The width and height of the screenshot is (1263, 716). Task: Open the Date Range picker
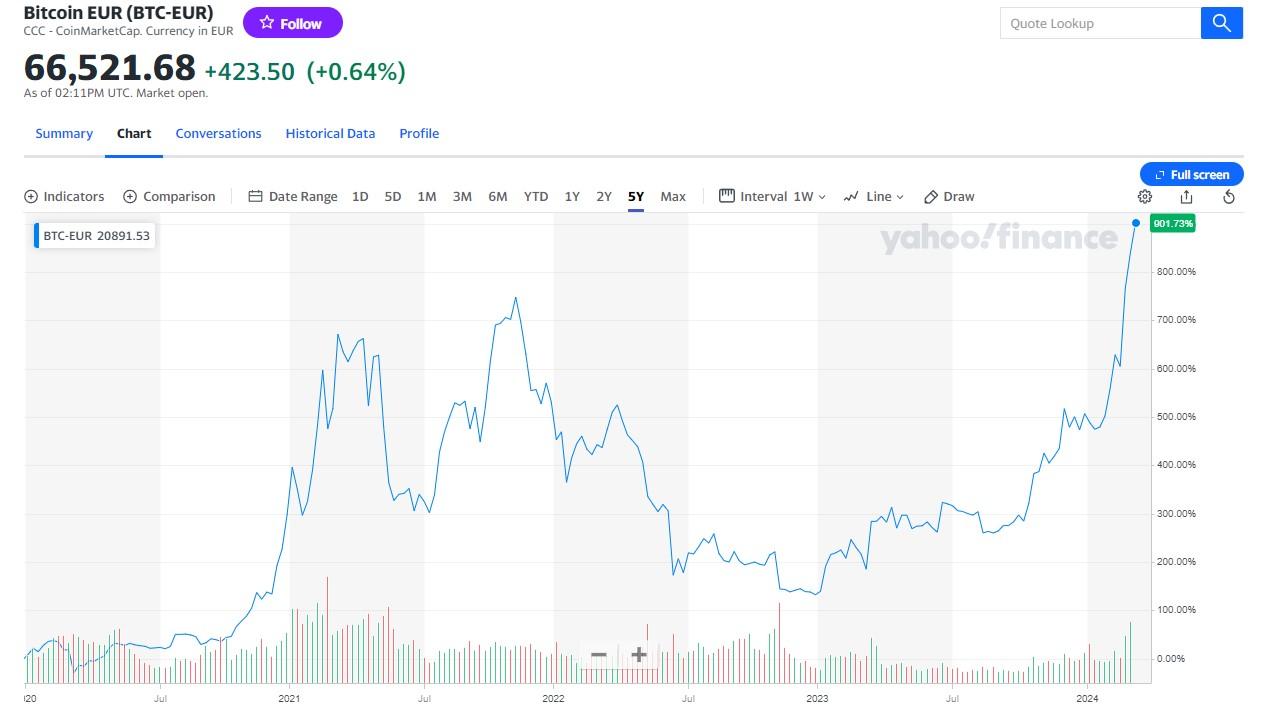pyautogui.click(x=293, y=197)
